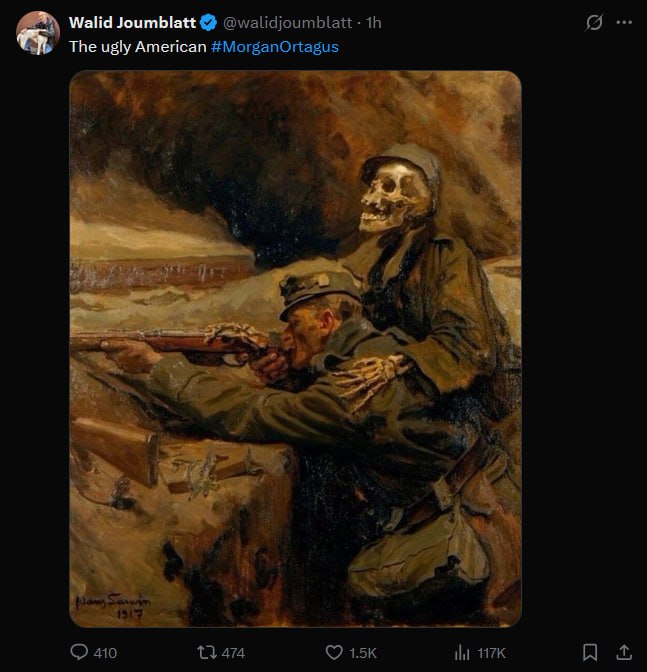Like the post with the heart icon
The width and height of the screenshot is (647, 672).
(x=335, y=652)
